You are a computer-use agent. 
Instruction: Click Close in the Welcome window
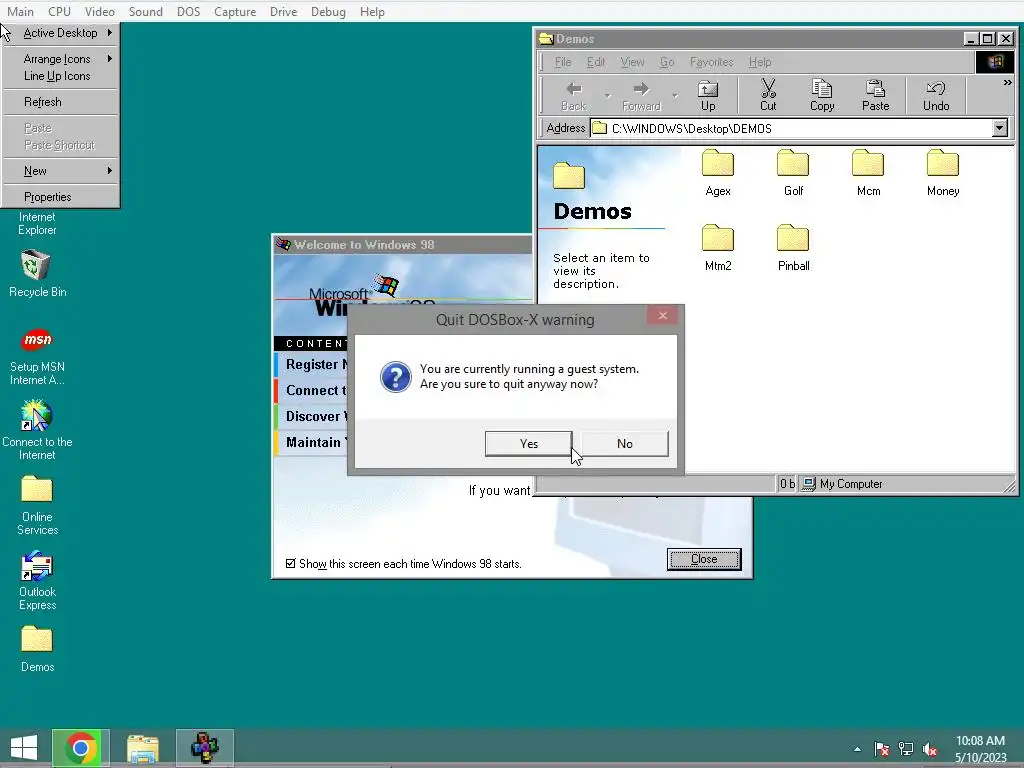pyautogui.click(x=704, y=559)
